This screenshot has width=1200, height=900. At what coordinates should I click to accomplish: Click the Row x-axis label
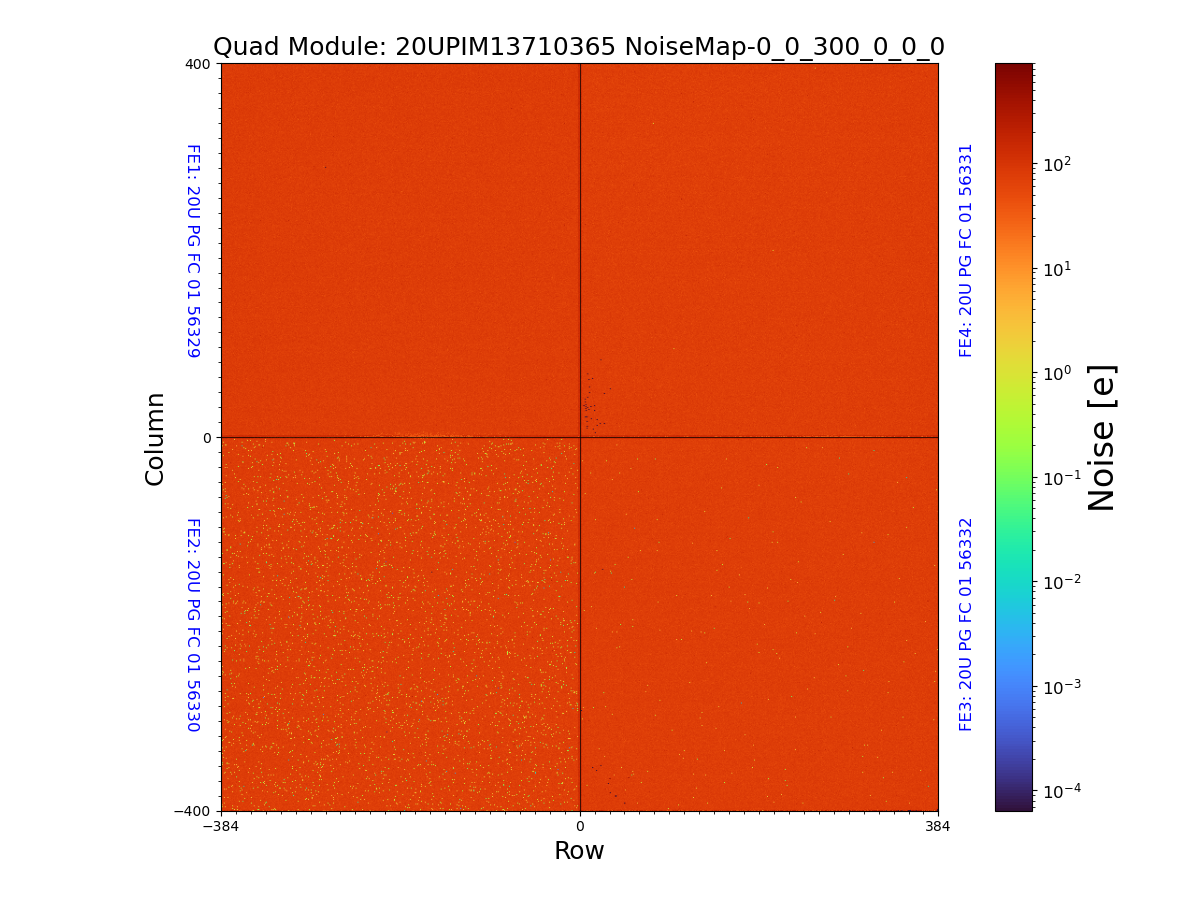[579, 851]
